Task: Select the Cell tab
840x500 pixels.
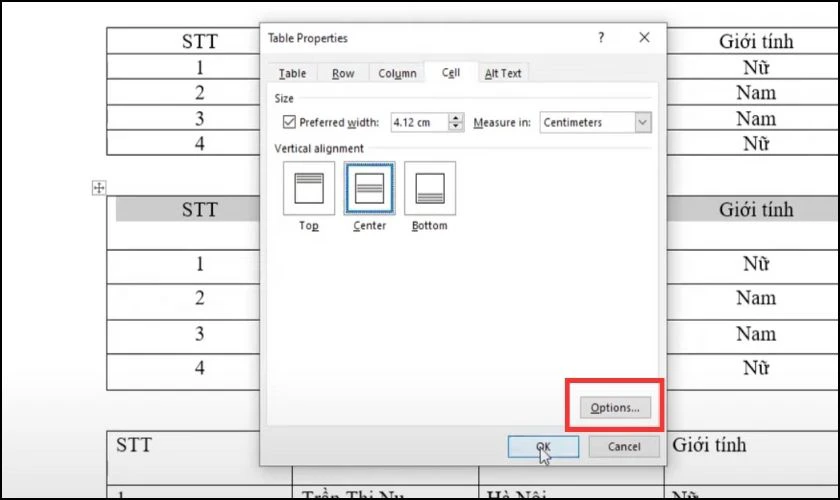Action: (x=451, y=72)
